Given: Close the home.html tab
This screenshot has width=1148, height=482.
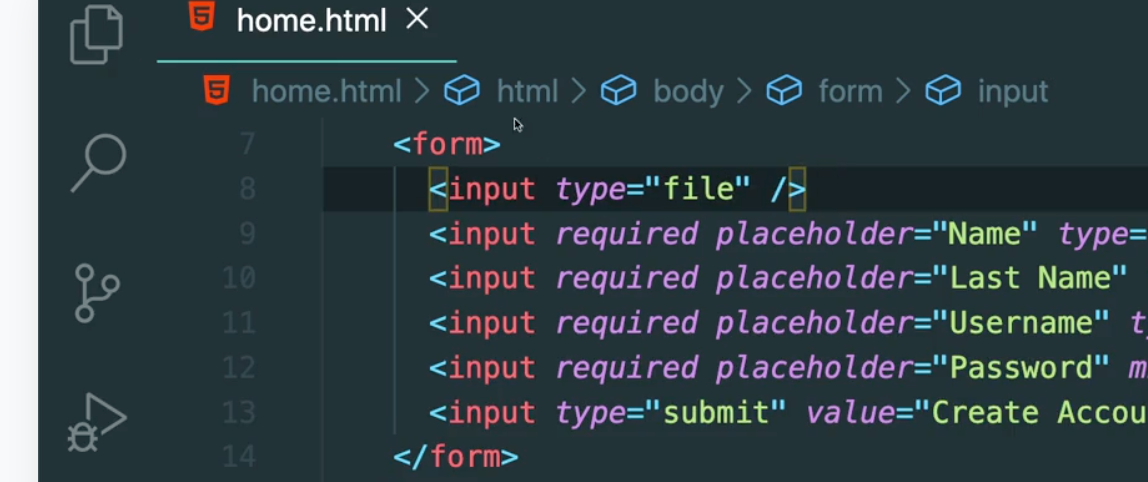Looking at the screenshot, I should (417, 19).
